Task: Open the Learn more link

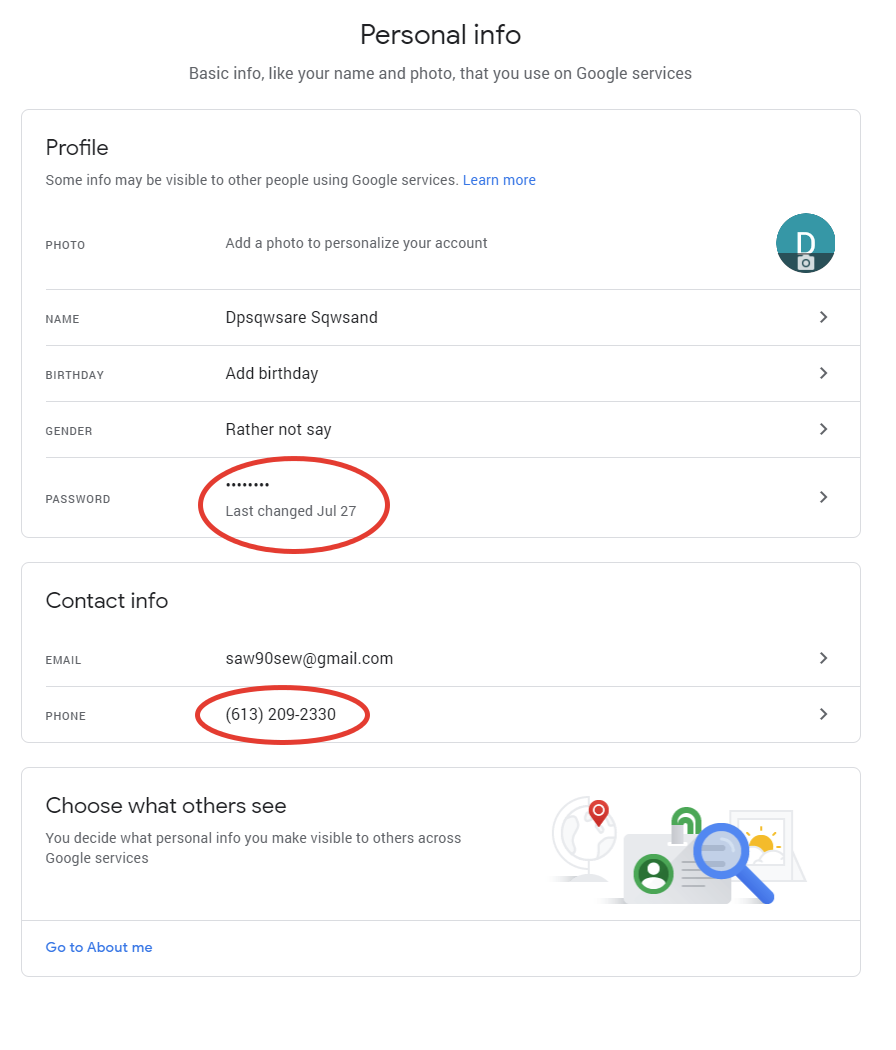Action: (499, 180)
